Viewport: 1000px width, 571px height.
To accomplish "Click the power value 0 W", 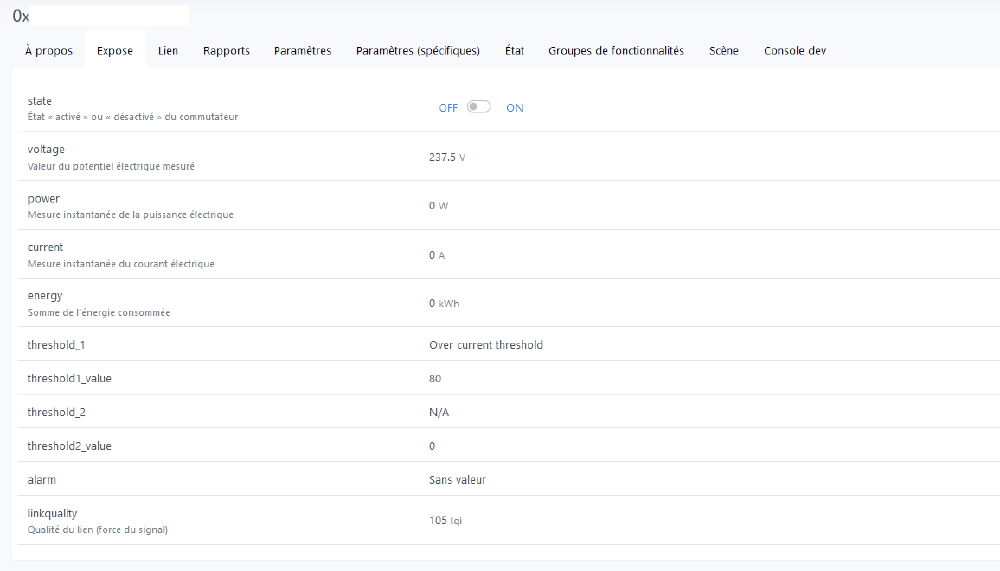I will click(x=438, y=206).
